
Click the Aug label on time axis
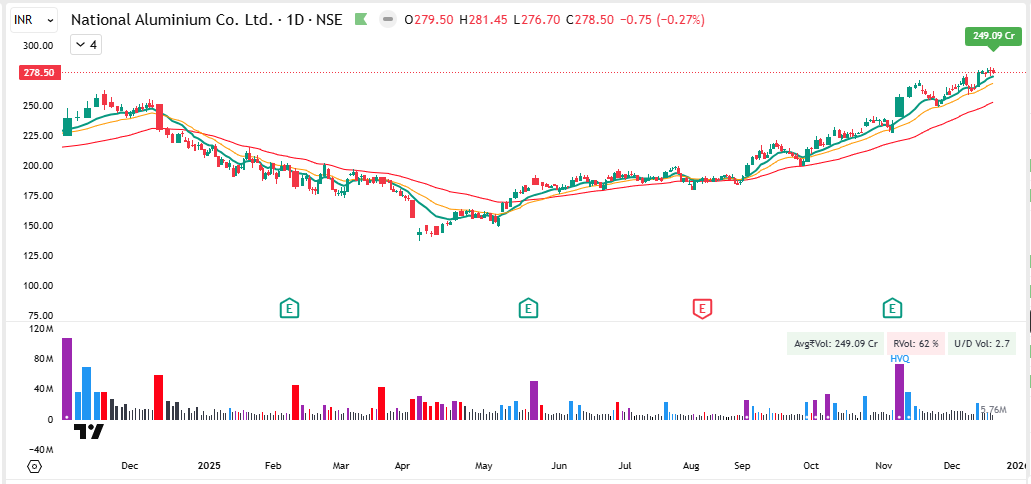coord(691,466)
